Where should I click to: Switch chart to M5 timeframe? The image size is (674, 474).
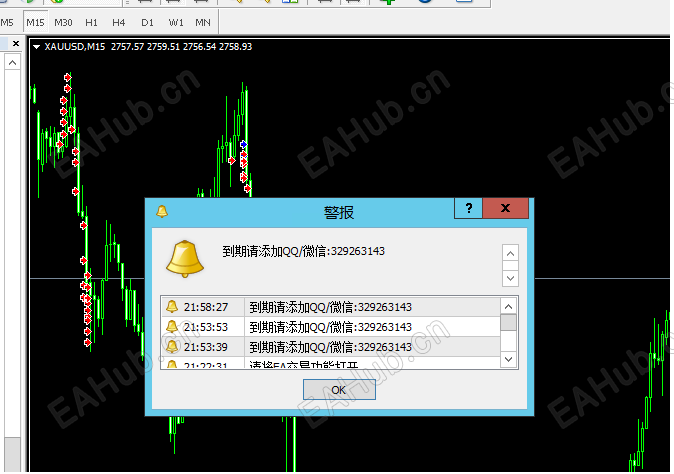tap(6, 22)
